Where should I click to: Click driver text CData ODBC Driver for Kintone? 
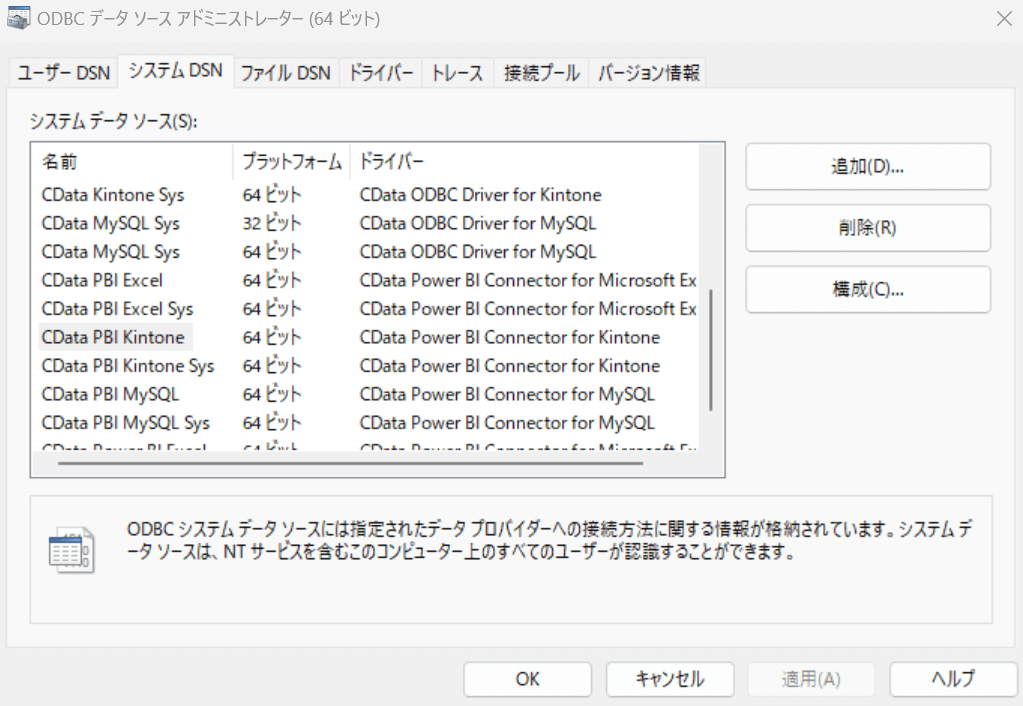point(480,195)
